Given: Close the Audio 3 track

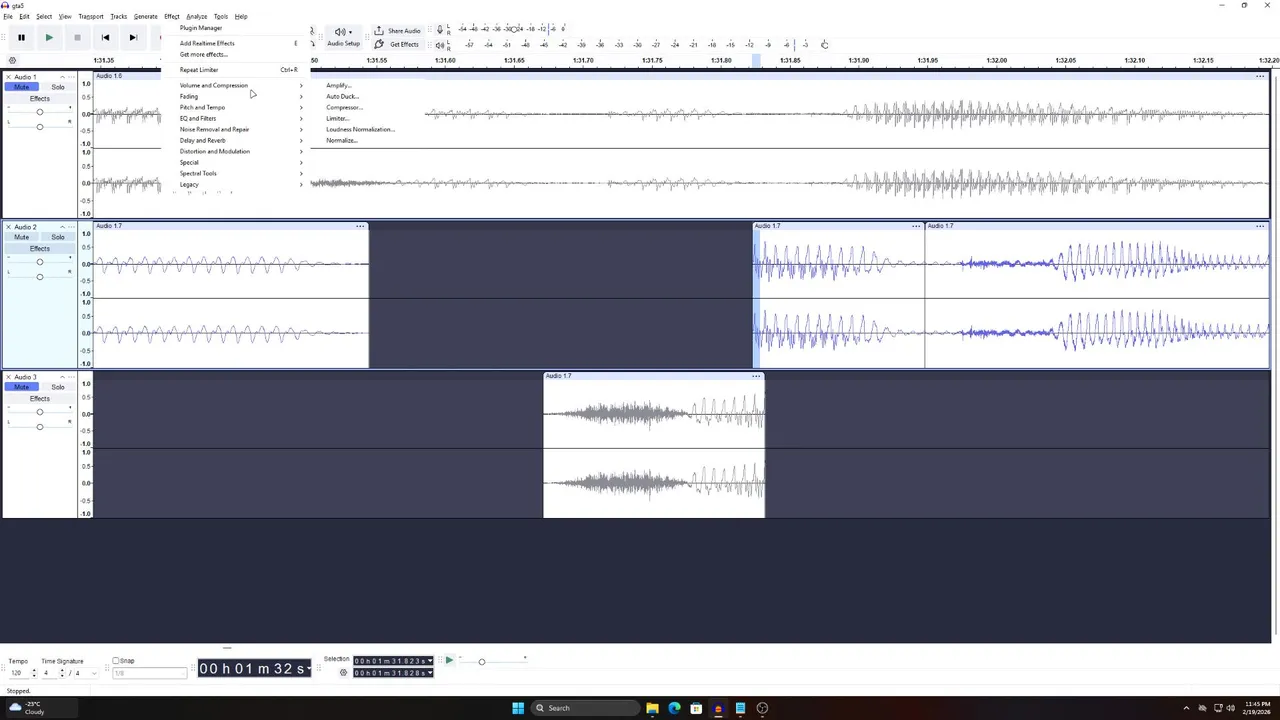Looking at the screenshot, I should (8, 377).
